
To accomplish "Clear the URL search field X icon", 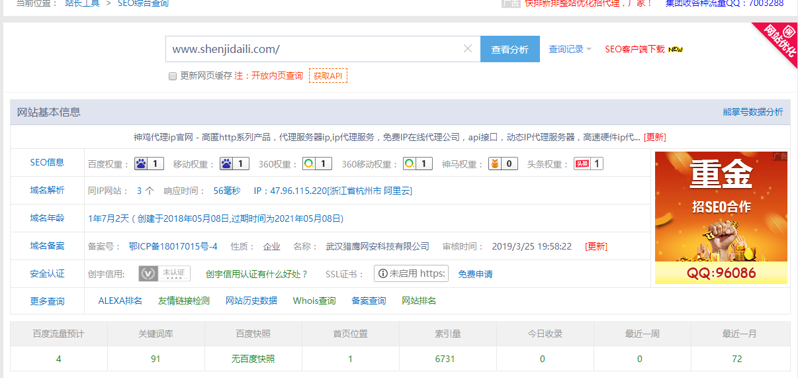I will click(468, 49).
